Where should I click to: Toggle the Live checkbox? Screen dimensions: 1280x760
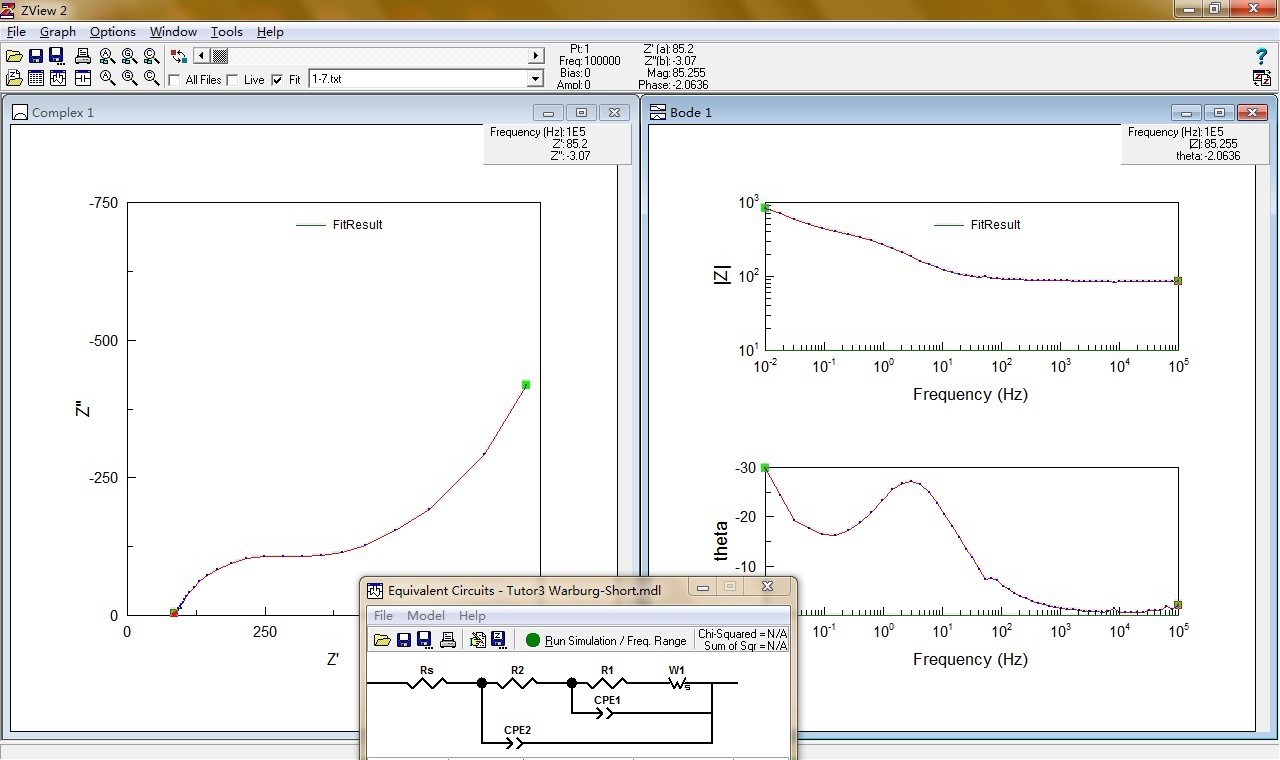[x=233, y=80]
